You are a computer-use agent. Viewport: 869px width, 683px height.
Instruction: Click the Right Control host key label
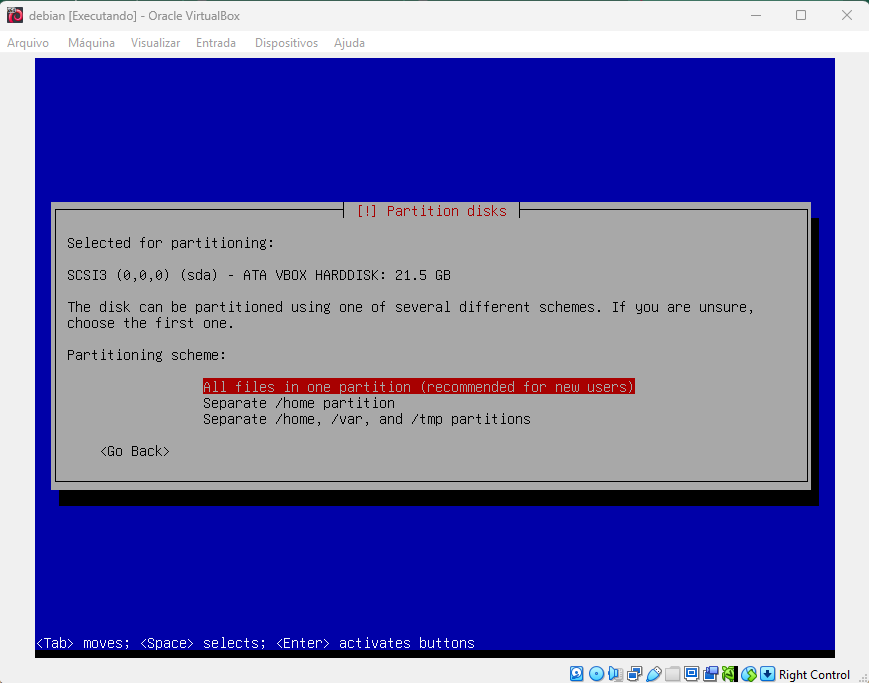[814, 674]
